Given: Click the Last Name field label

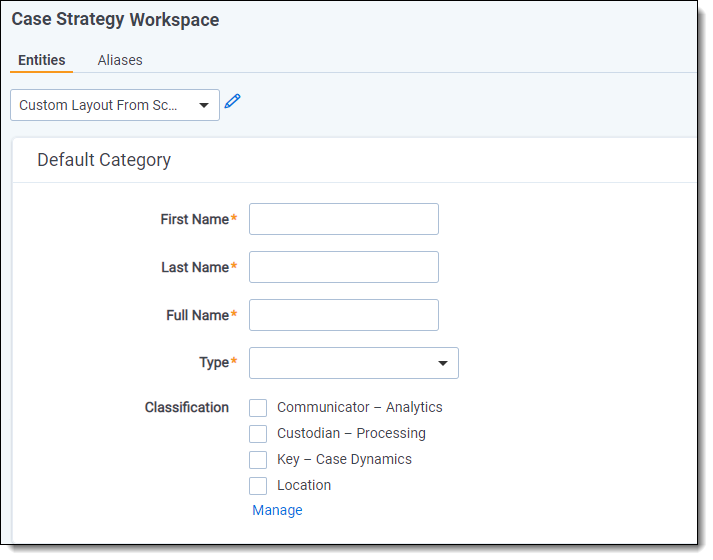Looking at the screenshot, I should point(195,267).
